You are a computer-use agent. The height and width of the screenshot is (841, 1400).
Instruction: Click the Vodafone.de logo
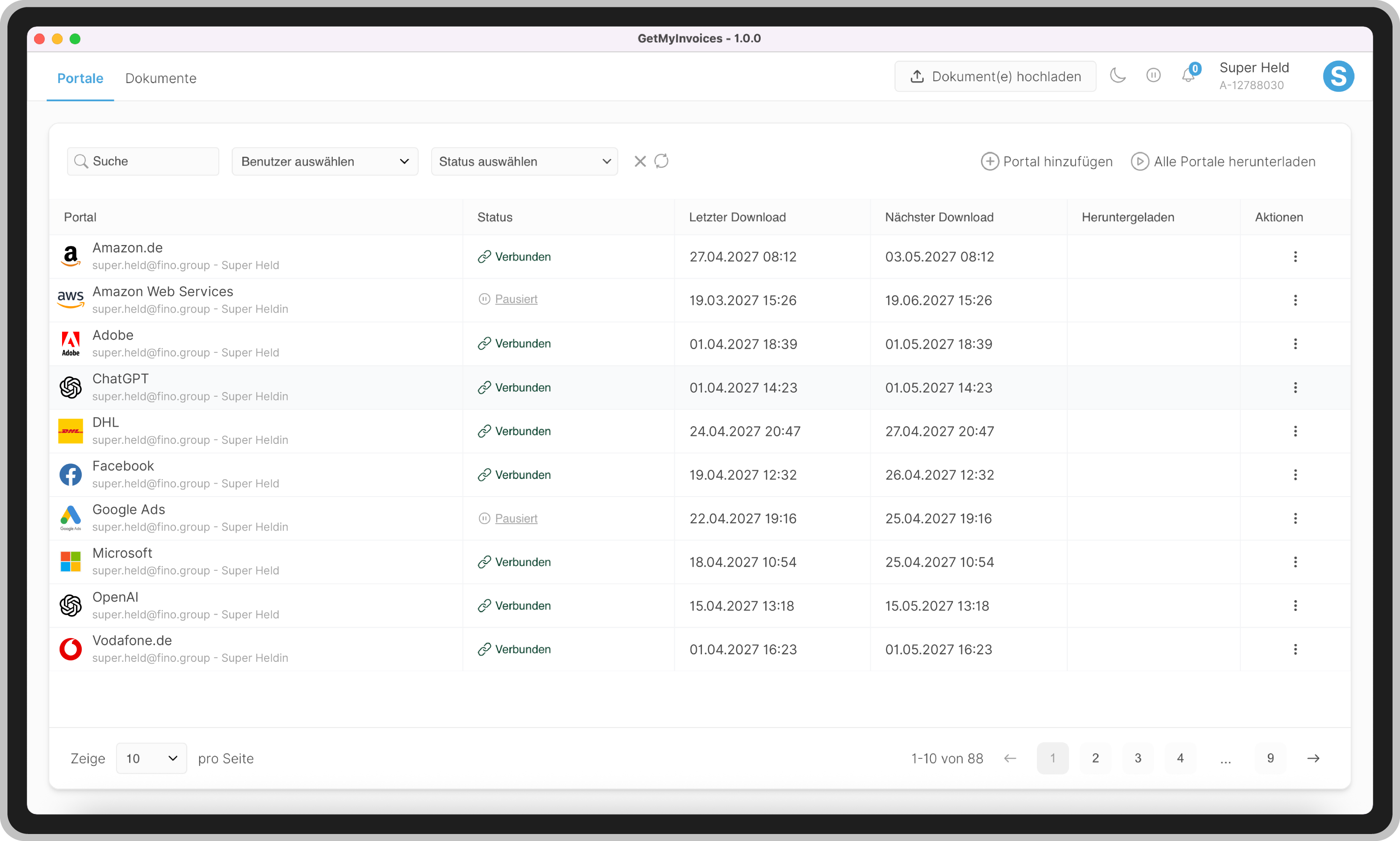(71, 650)
